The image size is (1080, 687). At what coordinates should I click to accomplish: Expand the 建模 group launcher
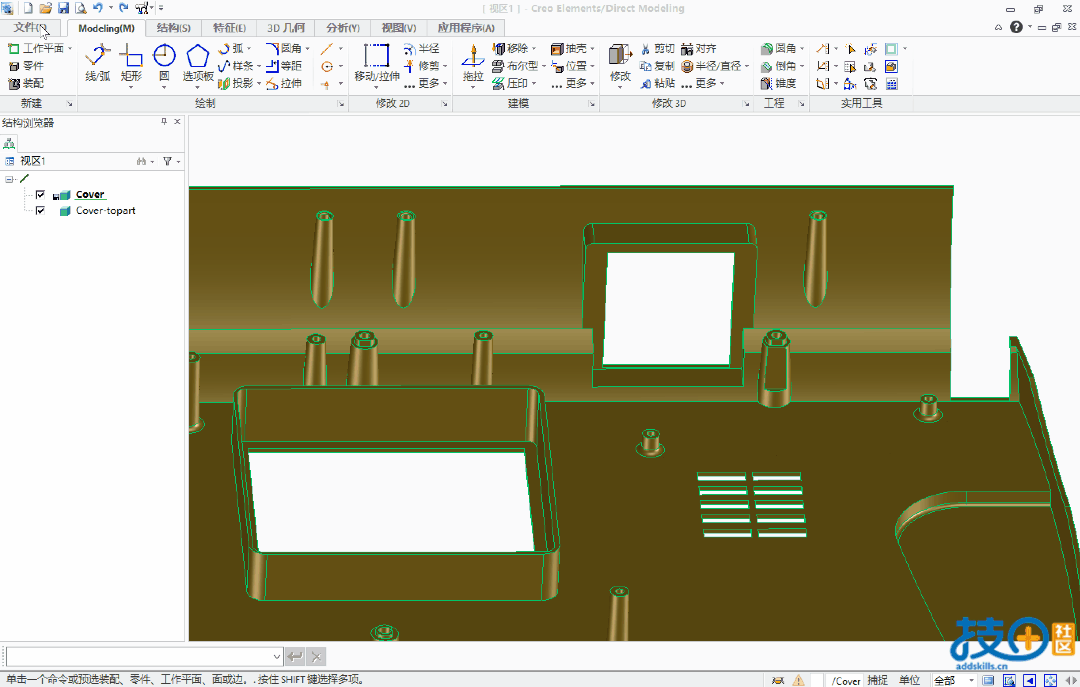coord(592,103)
